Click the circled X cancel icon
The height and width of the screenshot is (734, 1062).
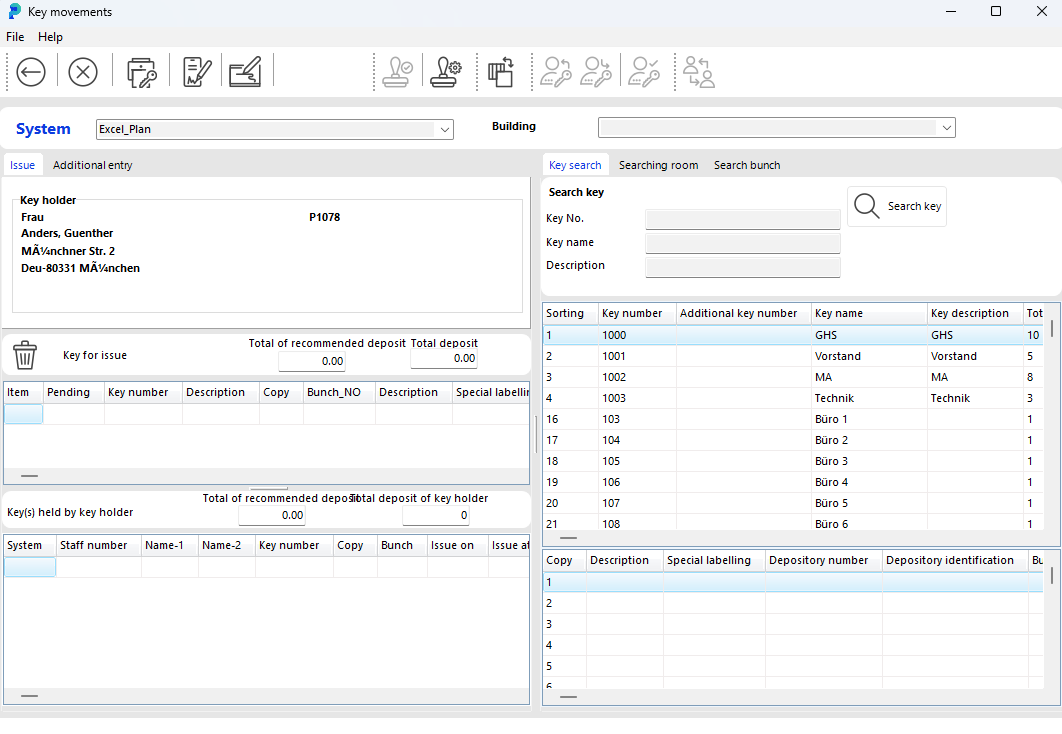[83, 72]
